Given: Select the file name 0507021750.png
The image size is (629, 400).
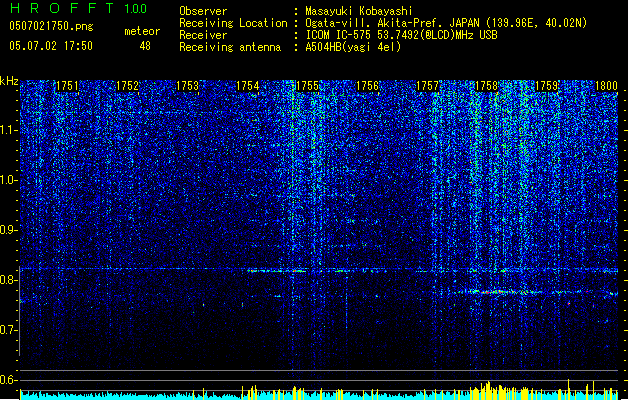Looking at the screenshot, I should (51, 26).
